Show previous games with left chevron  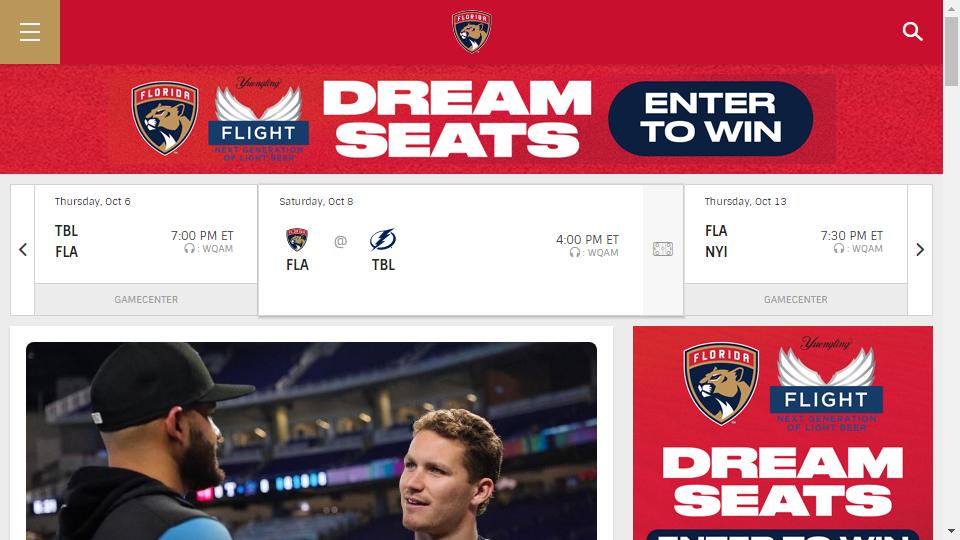pos(23,250)
